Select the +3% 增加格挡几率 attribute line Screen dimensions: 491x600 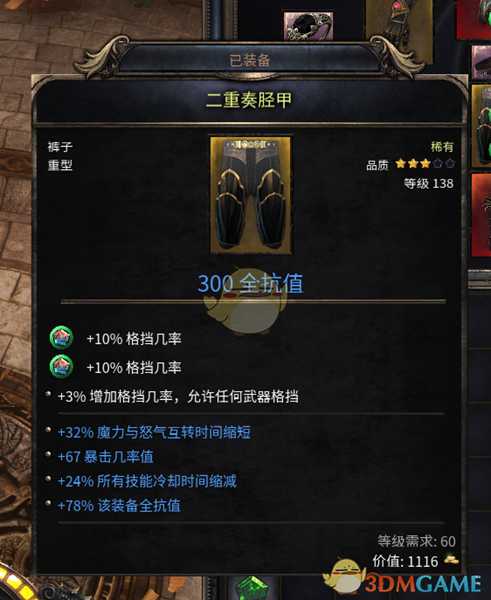click(x=178, y=396)
